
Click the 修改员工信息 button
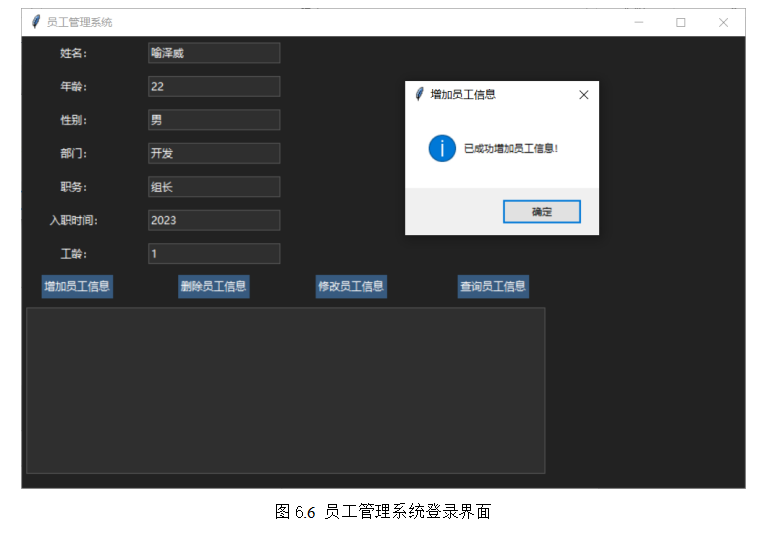(x=351, y=286)
